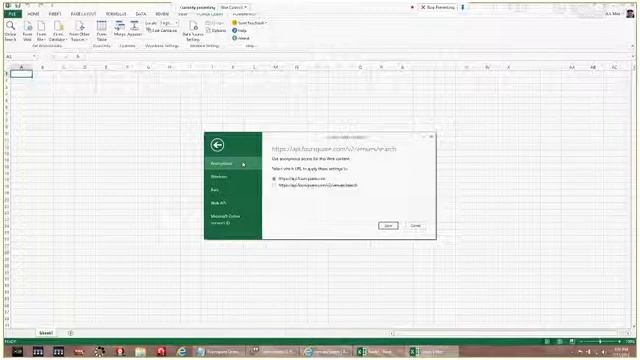Screen dimensions: 640x360
Task: Select Windows credential type
Action: 233,177
